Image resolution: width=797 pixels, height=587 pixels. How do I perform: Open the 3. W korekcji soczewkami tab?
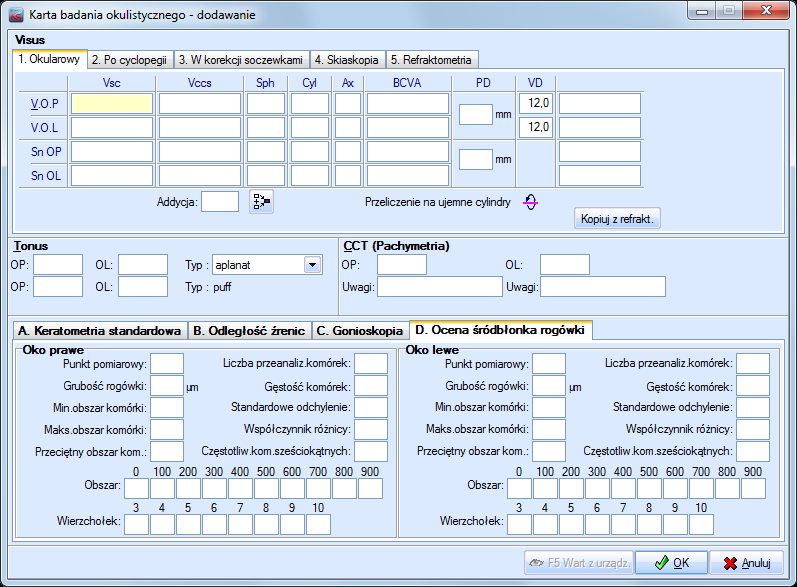[241, 60]
